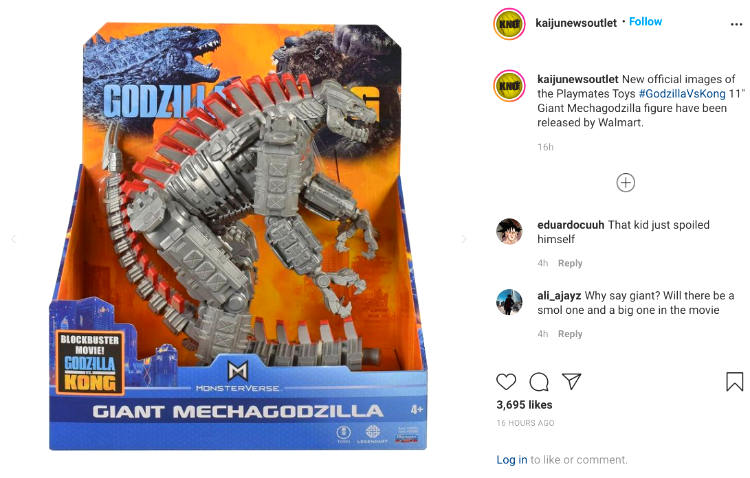Open ali_ajayz's profile avatar
The width and height of the screenshot is (750, 478).
point(509,302)
